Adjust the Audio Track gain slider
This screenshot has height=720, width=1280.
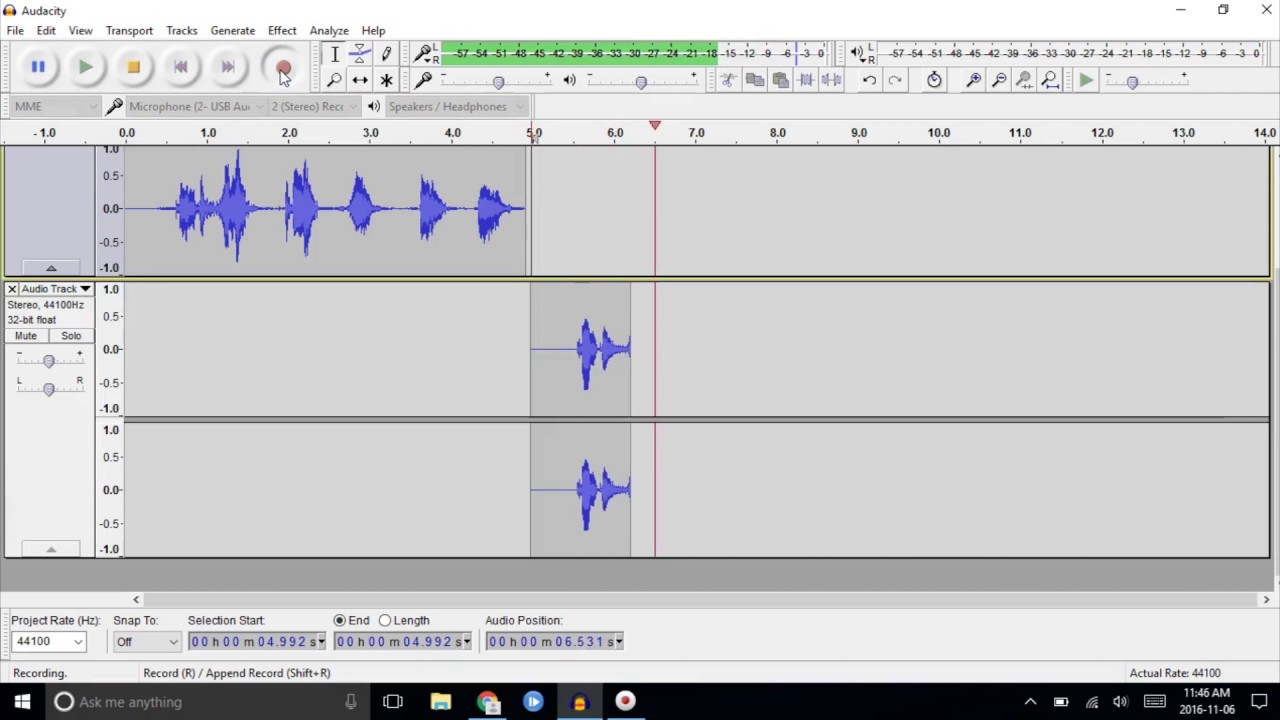(48, 361)
